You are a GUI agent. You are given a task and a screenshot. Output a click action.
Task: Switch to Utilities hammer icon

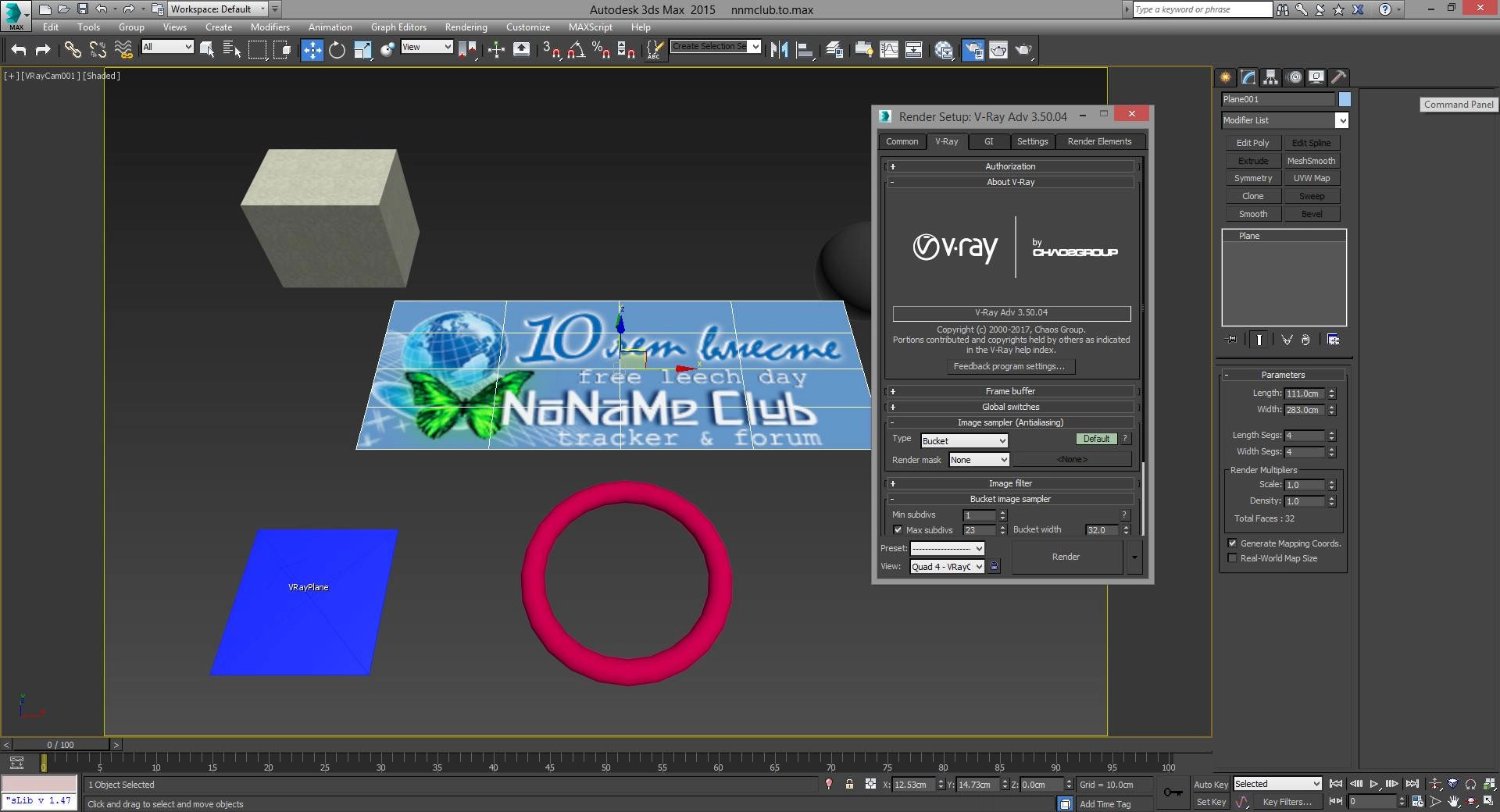[1339, 77]
